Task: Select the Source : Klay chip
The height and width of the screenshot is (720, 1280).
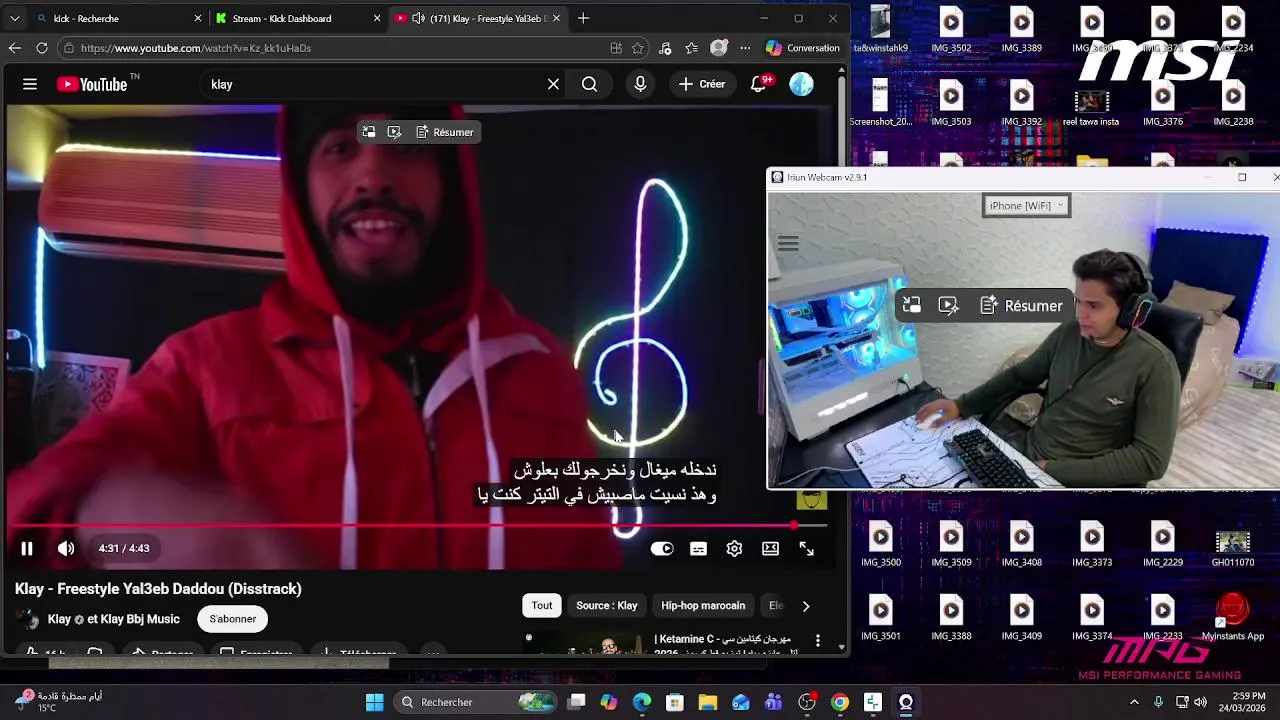Action: point(607,605)
